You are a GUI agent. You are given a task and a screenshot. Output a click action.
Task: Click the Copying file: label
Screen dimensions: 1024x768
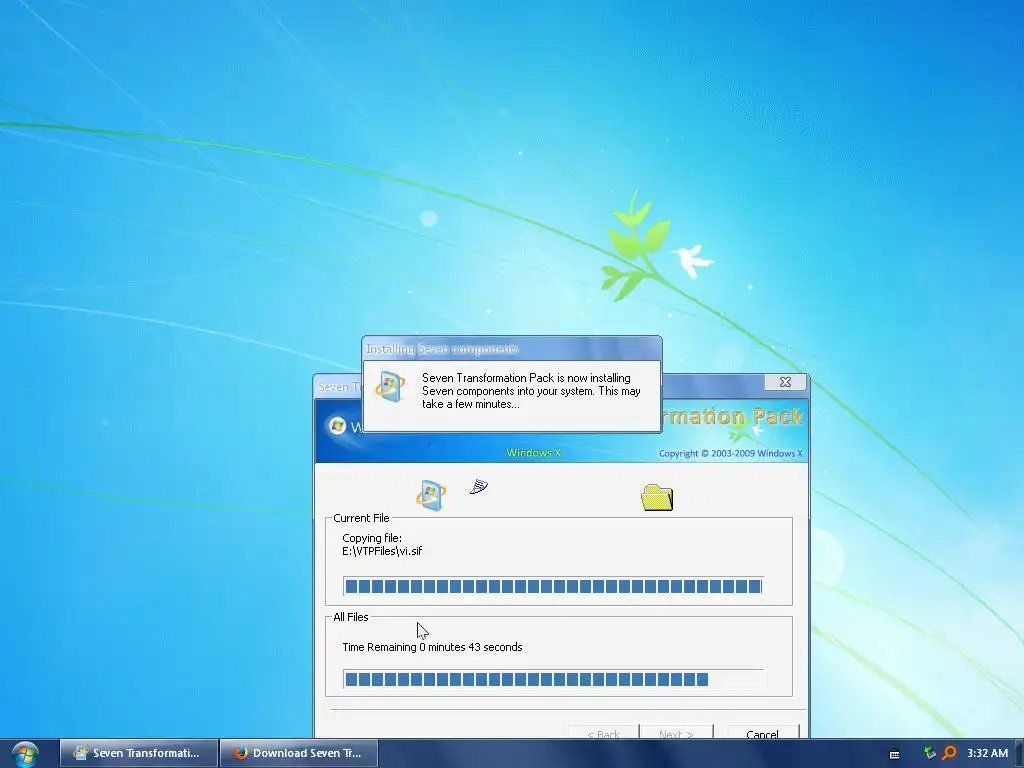[x=372, y=538]
